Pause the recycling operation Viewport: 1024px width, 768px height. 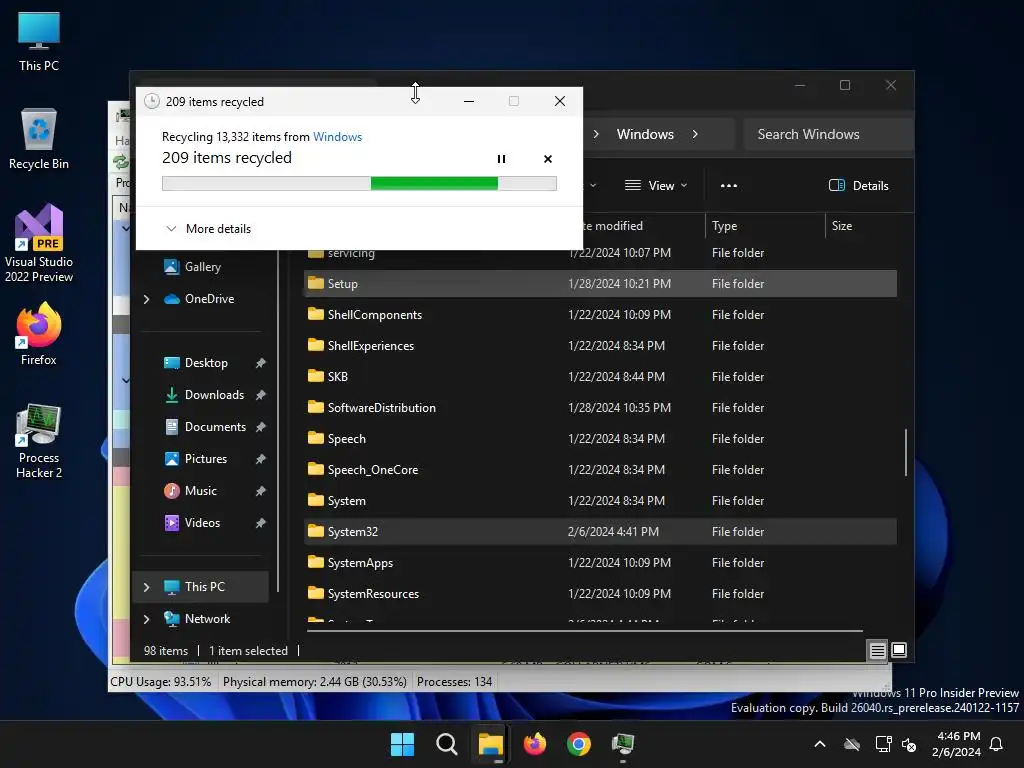pos(501,159)
